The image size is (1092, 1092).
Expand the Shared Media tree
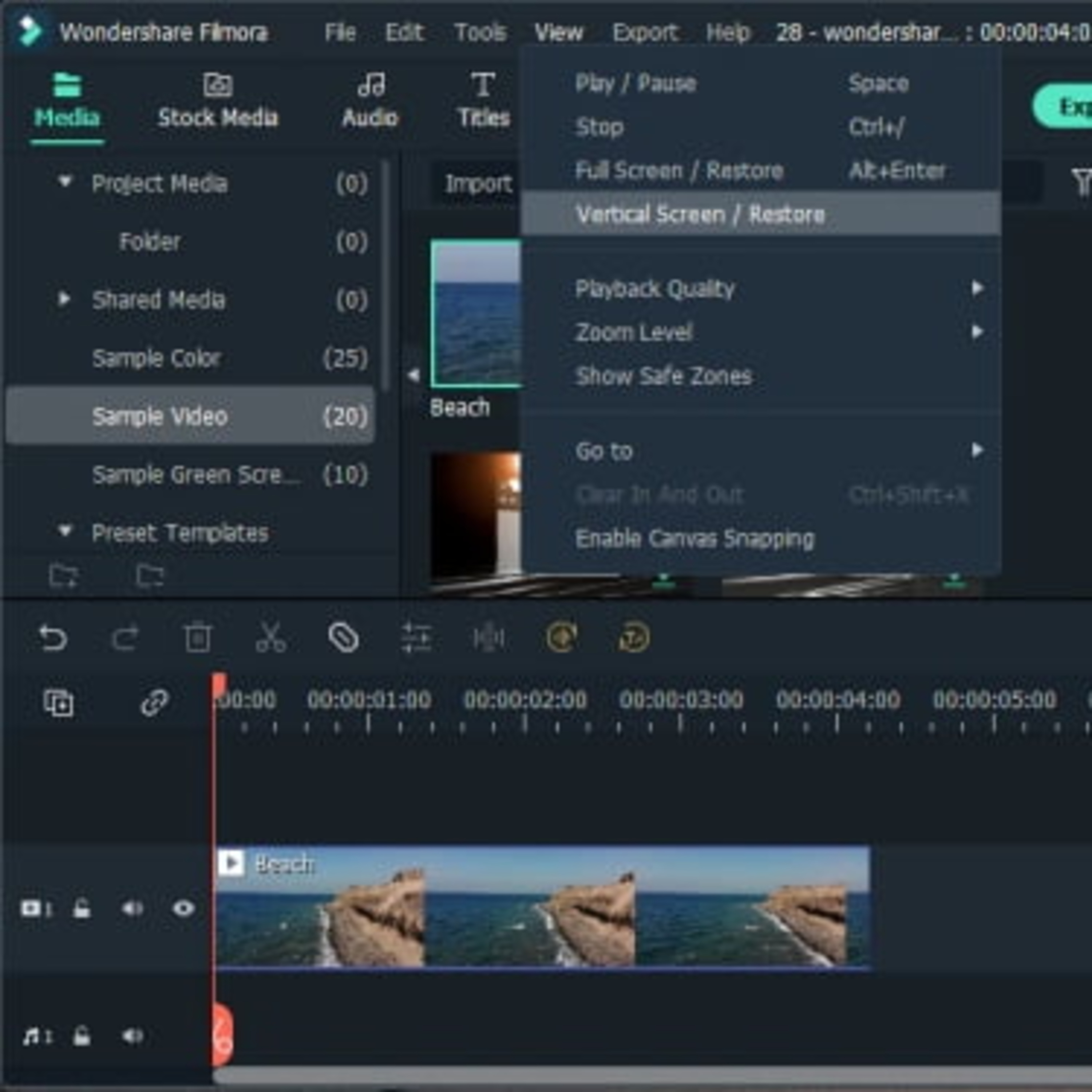(64, 298)
